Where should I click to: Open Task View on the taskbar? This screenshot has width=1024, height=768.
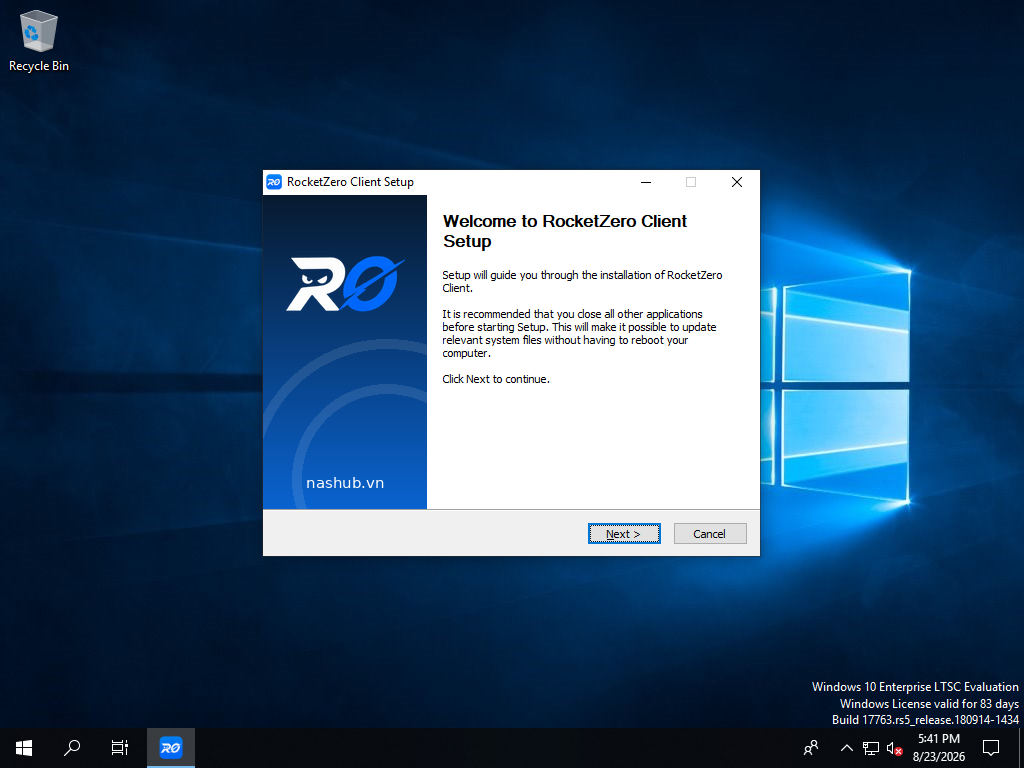point(120,748)
